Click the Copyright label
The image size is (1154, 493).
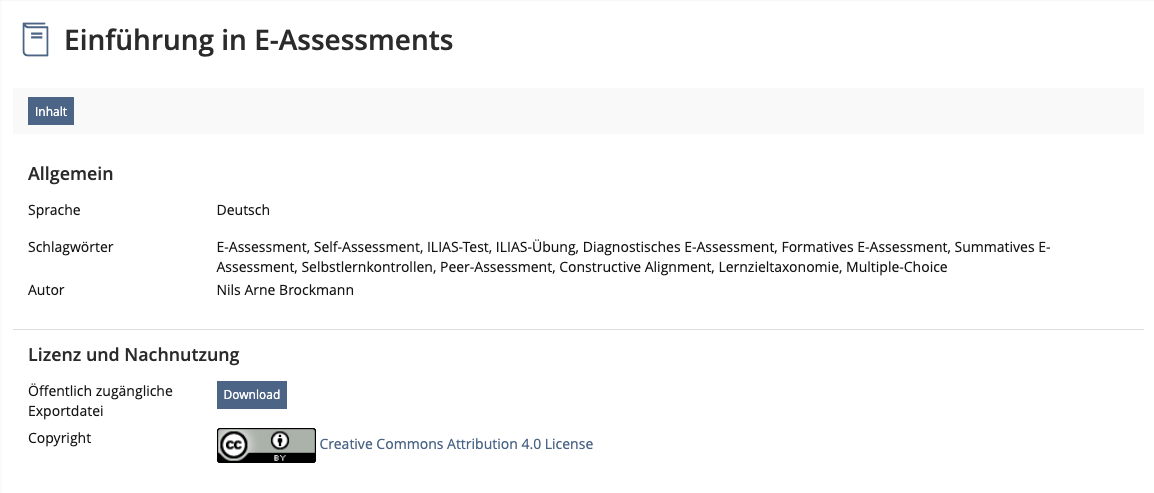[x=60, y=438]
